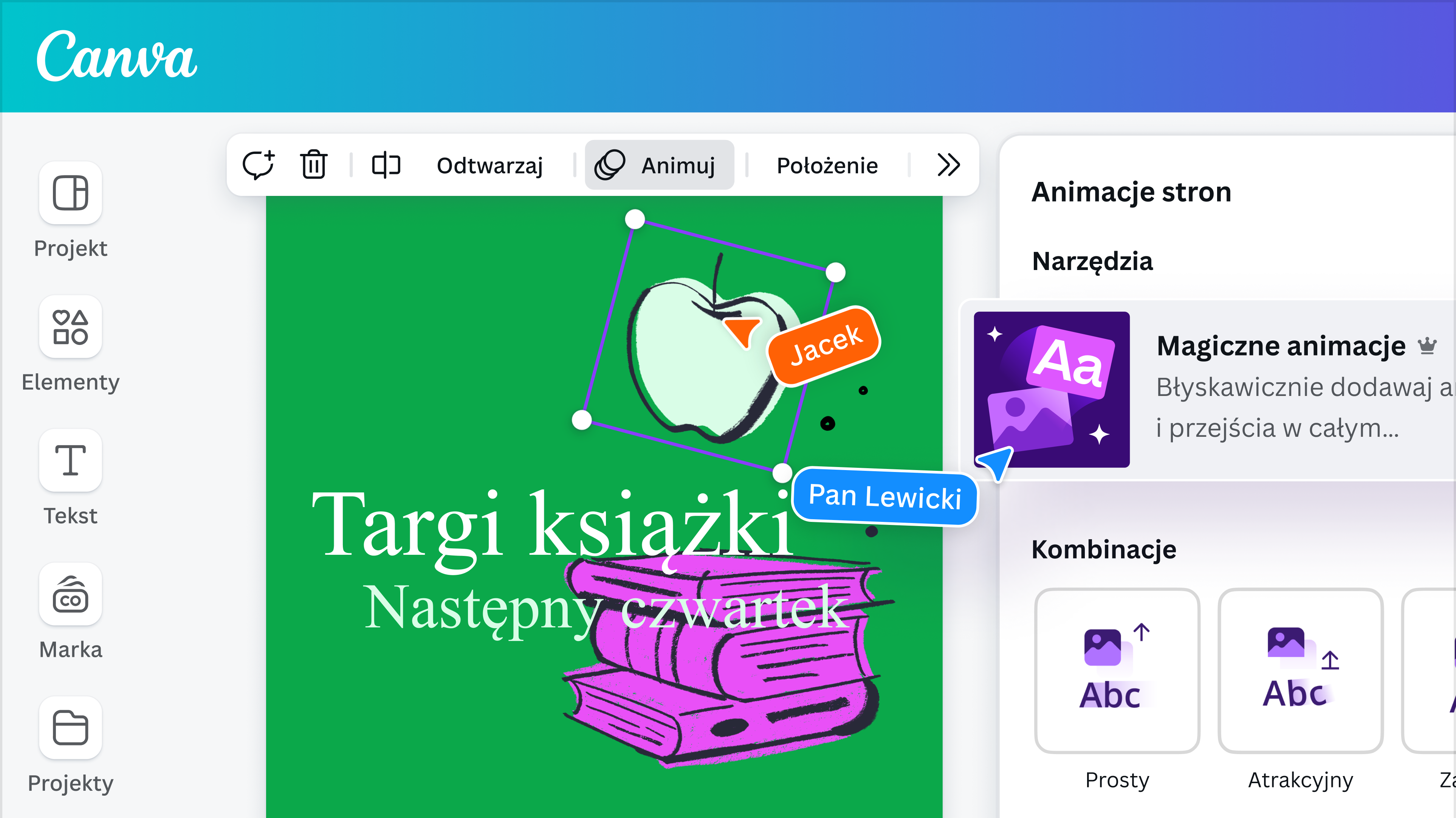Click the flip mirror icon

386,165
